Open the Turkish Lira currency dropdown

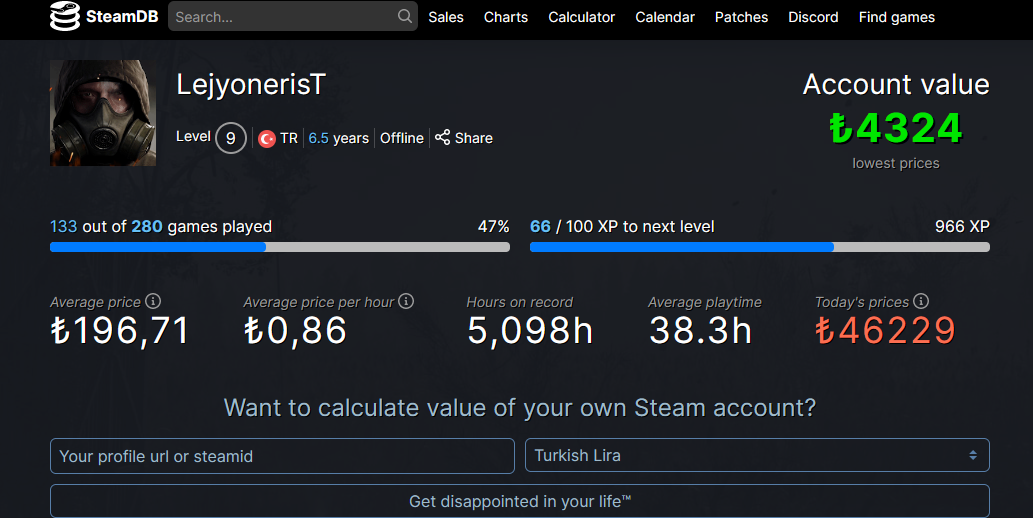click(757, 455)
